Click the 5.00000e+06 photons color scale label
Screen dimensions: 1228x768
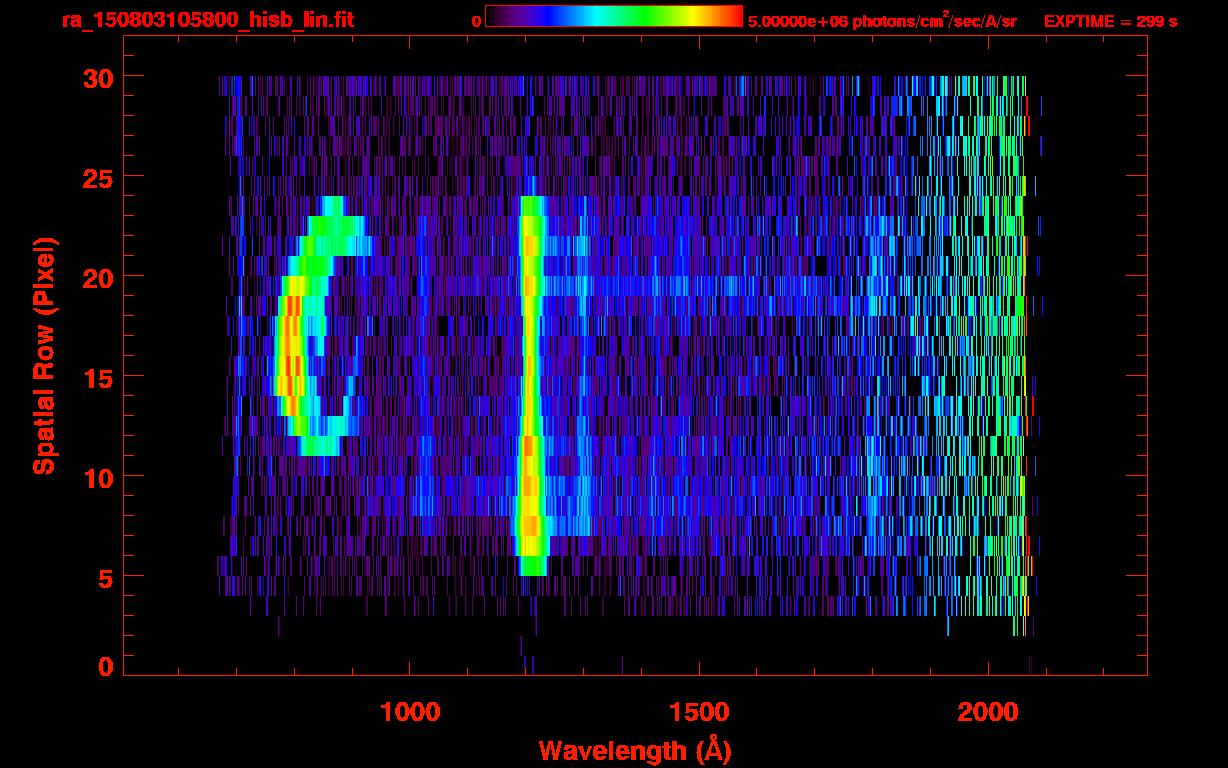pyautogui.click(x=882, y=21)
